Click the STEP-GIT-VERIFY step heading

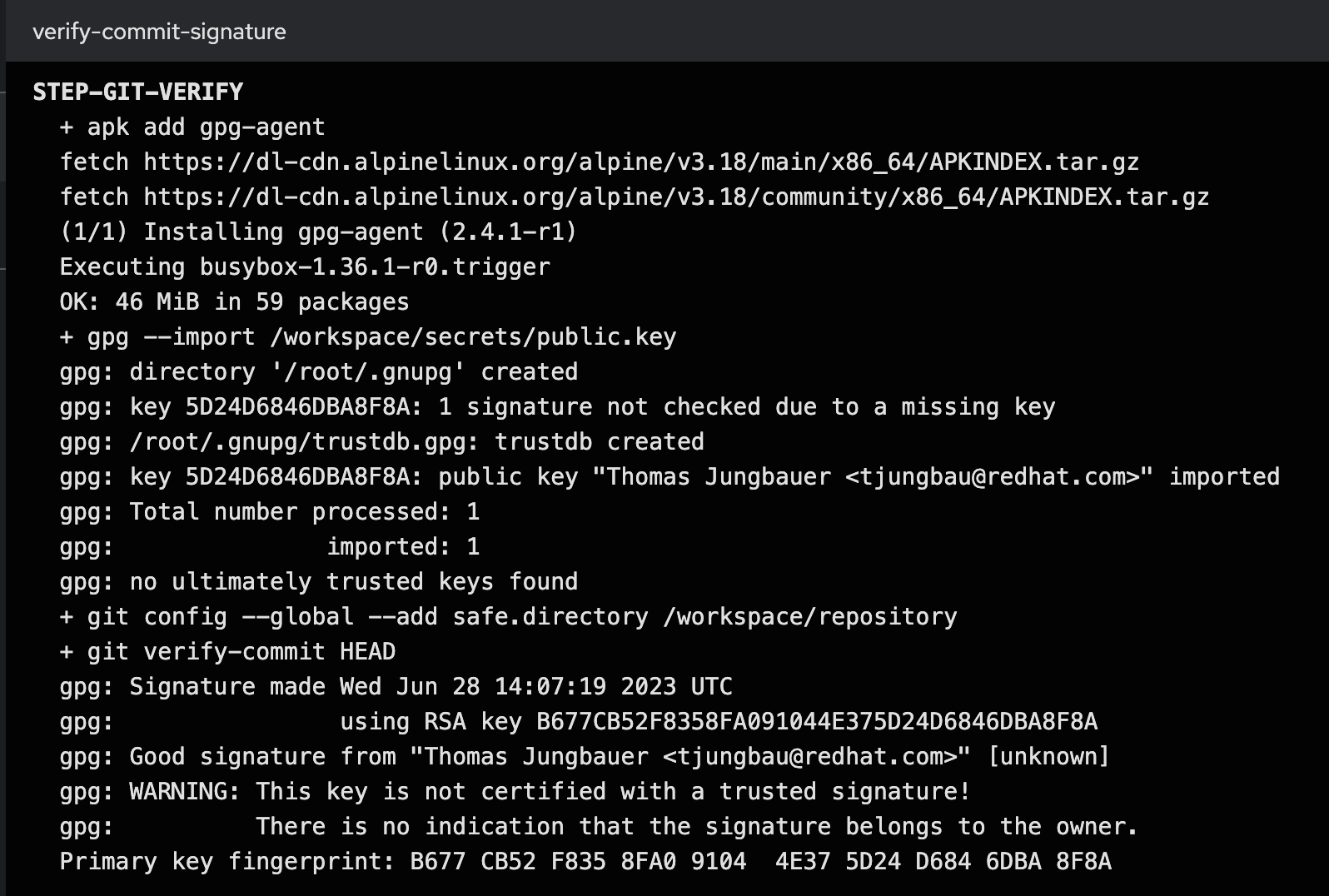click(138, 92)
